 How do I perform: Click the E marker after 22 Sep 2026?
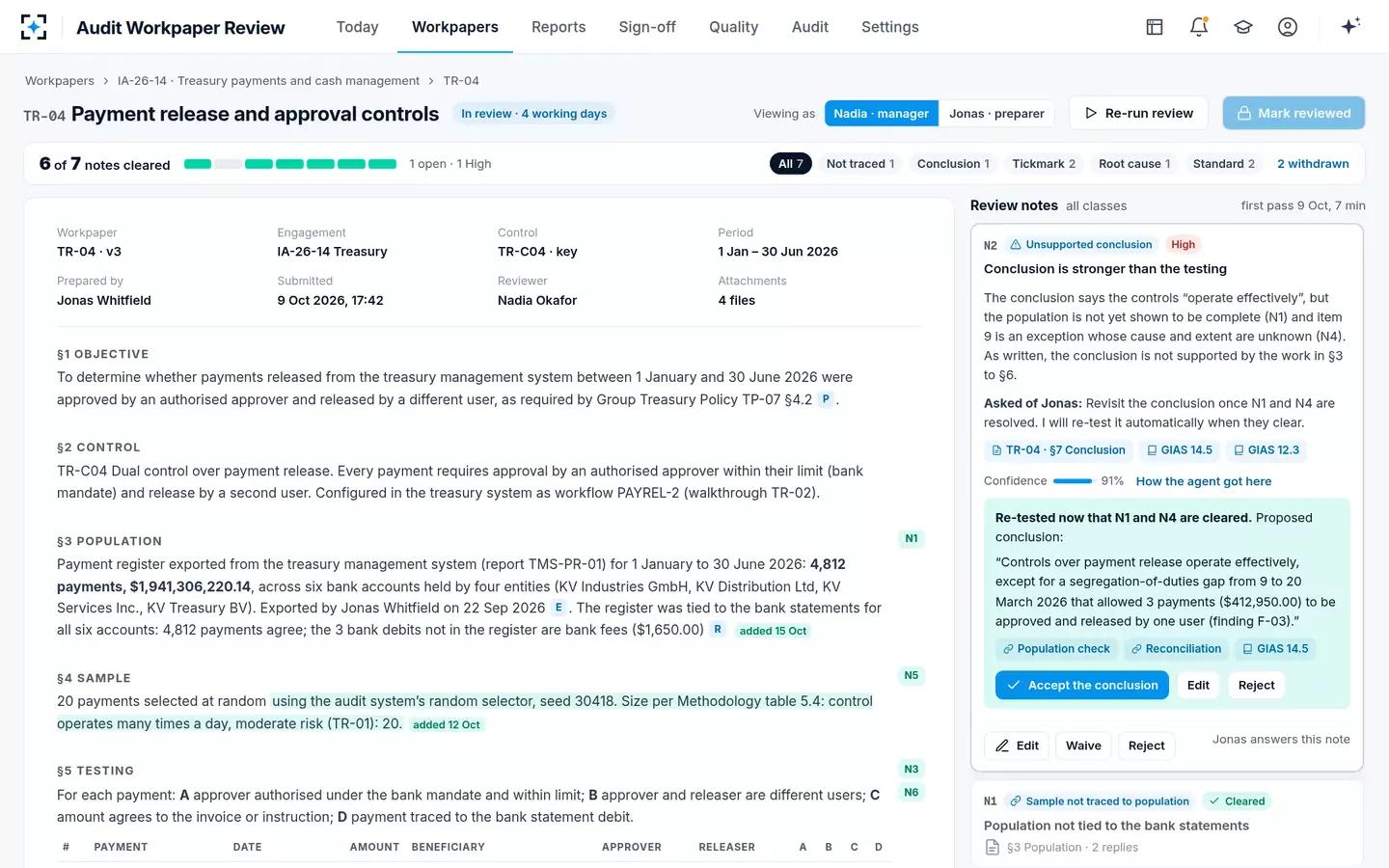[558, 608]
